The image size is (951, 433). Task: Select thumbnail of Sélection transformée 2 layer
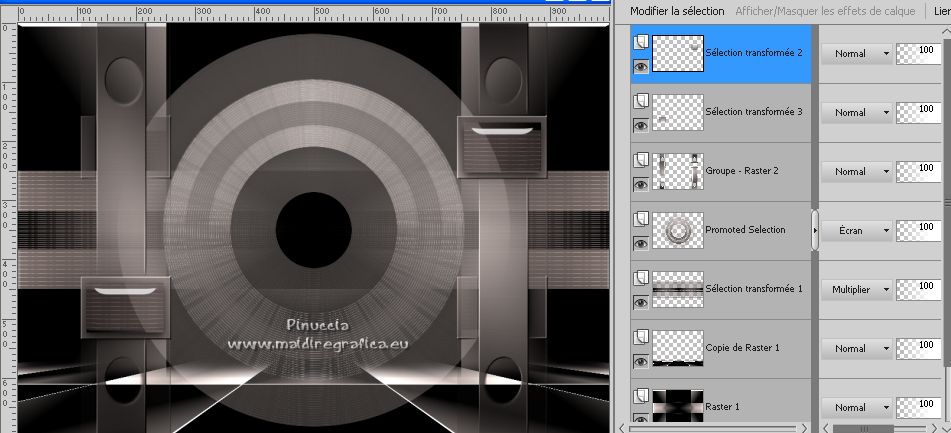click(677, 53)
